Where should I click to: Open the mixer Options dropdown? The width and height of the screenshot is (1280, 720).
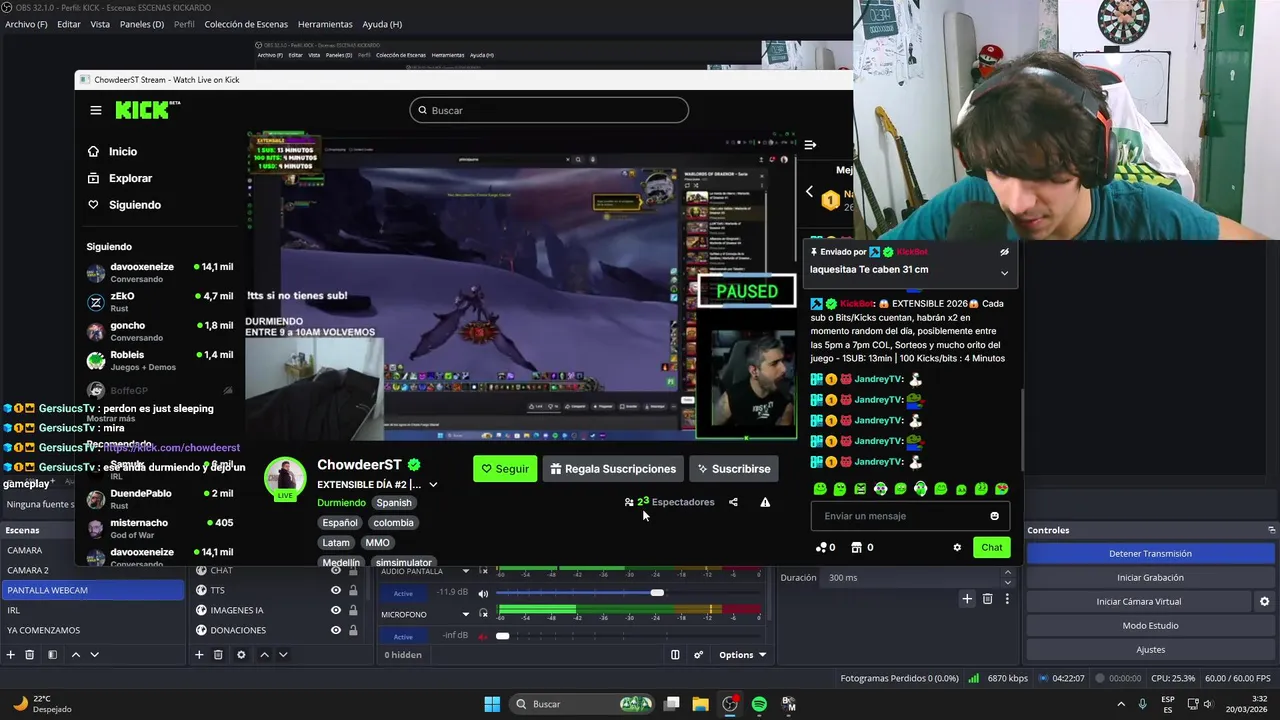(742, 655)
